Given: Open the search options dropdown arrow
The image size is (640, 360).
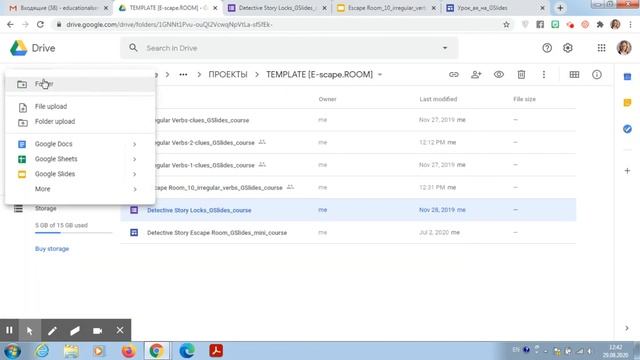Looking at the screenshot, I should click(x=445, y=48).
